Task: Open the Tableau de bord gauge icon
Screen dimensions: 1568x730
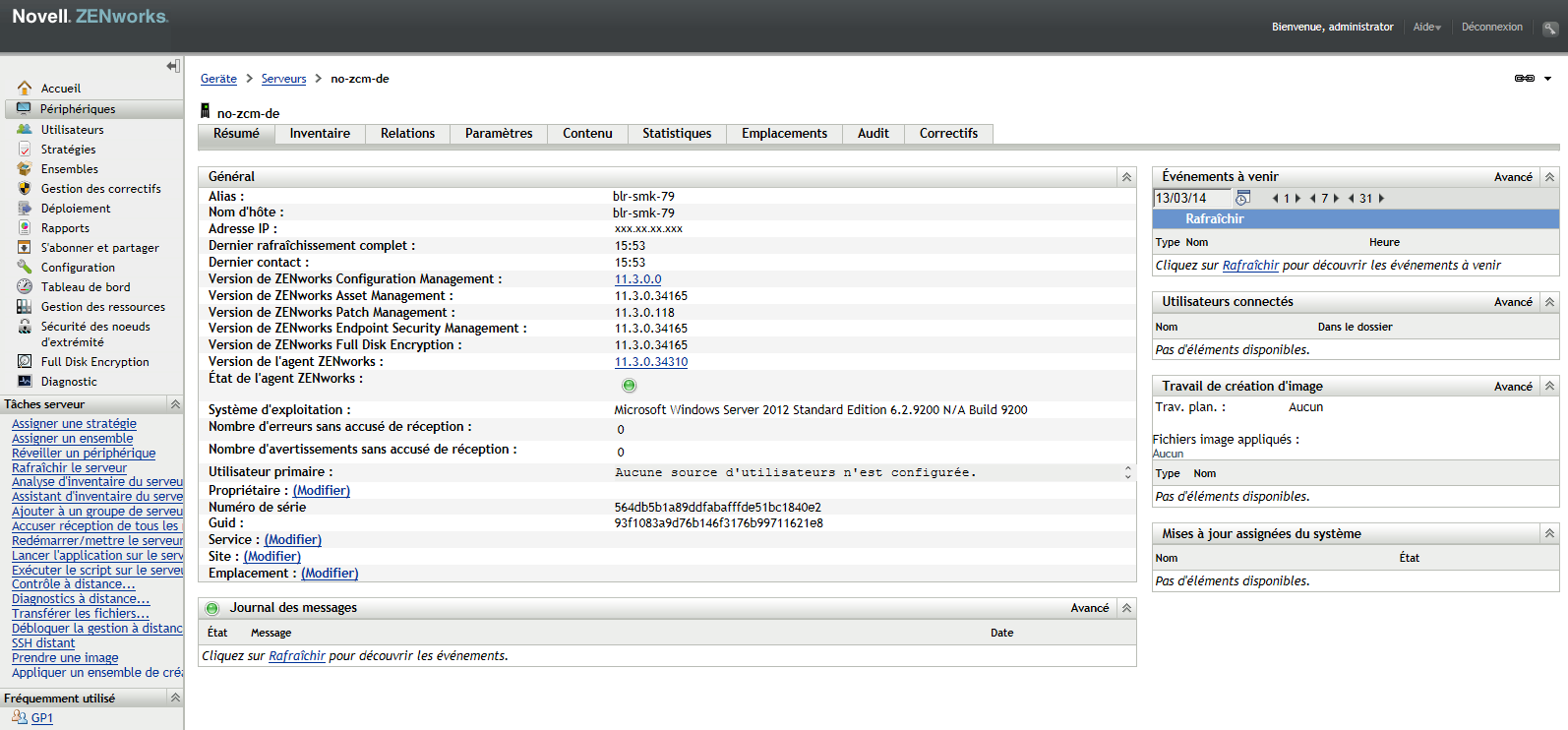Action: [25, 287]
